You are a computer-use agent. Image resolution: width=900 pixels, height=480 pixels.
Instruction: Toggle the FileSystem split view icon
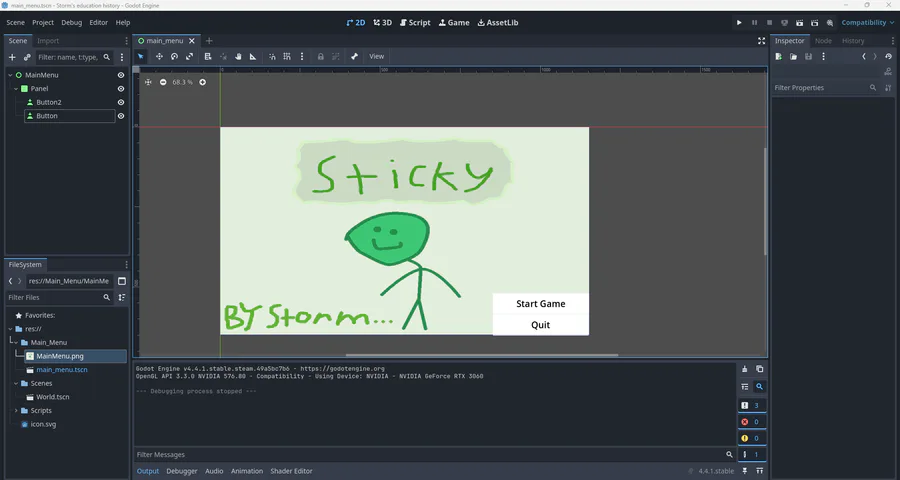[122, 281]
